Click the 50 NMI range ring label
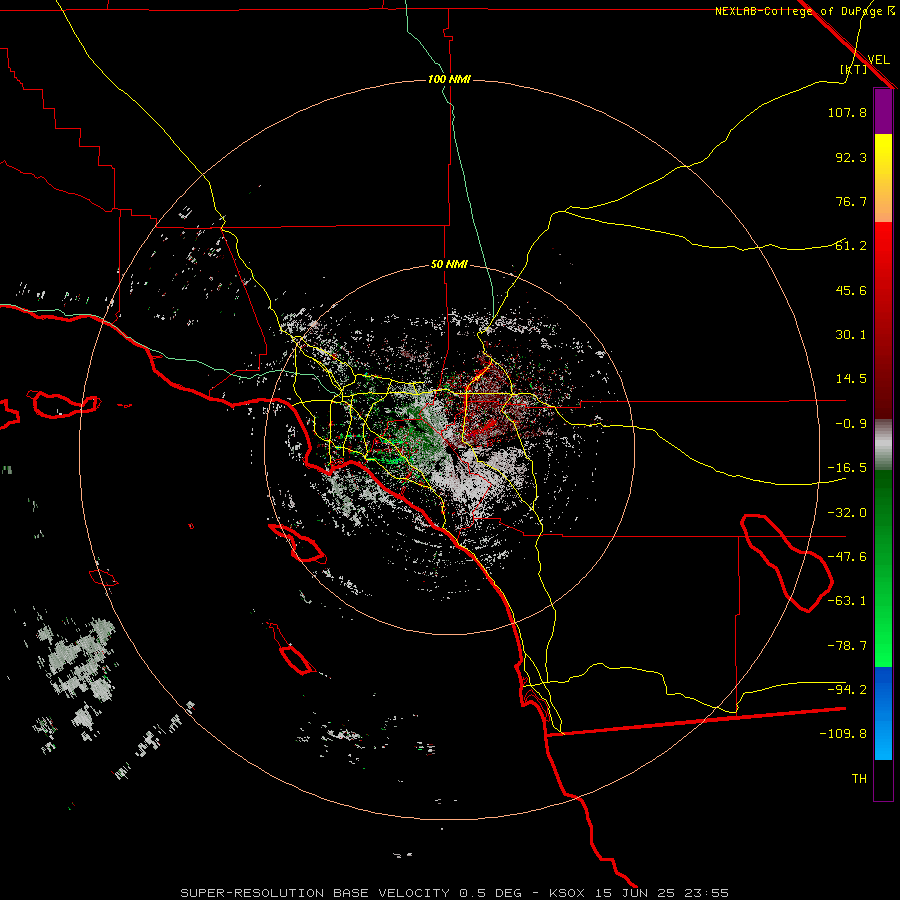The width and height of the screenshot is (900, 900). 449,264
